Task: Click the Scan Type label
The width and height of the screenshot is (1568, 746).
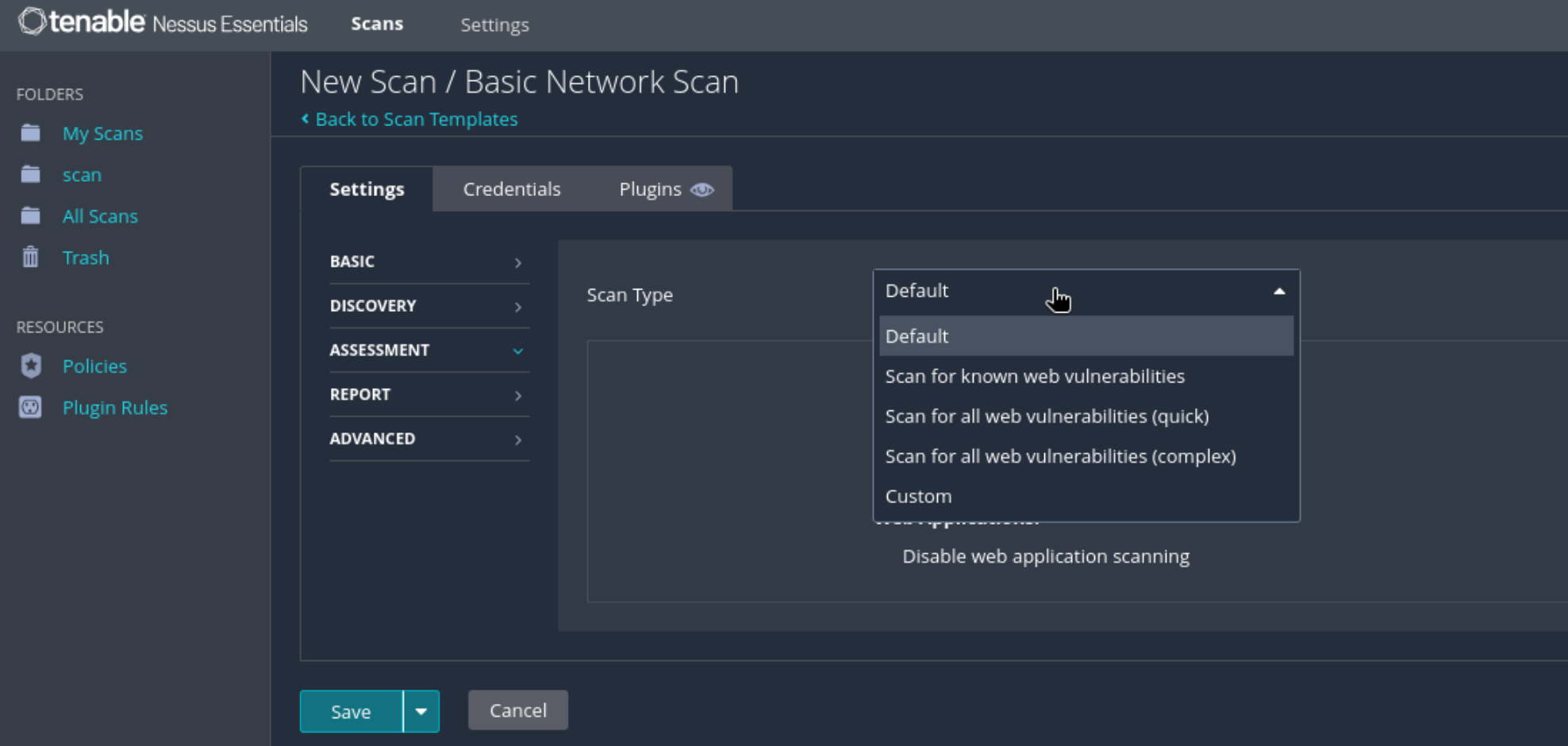Action: 629,294
